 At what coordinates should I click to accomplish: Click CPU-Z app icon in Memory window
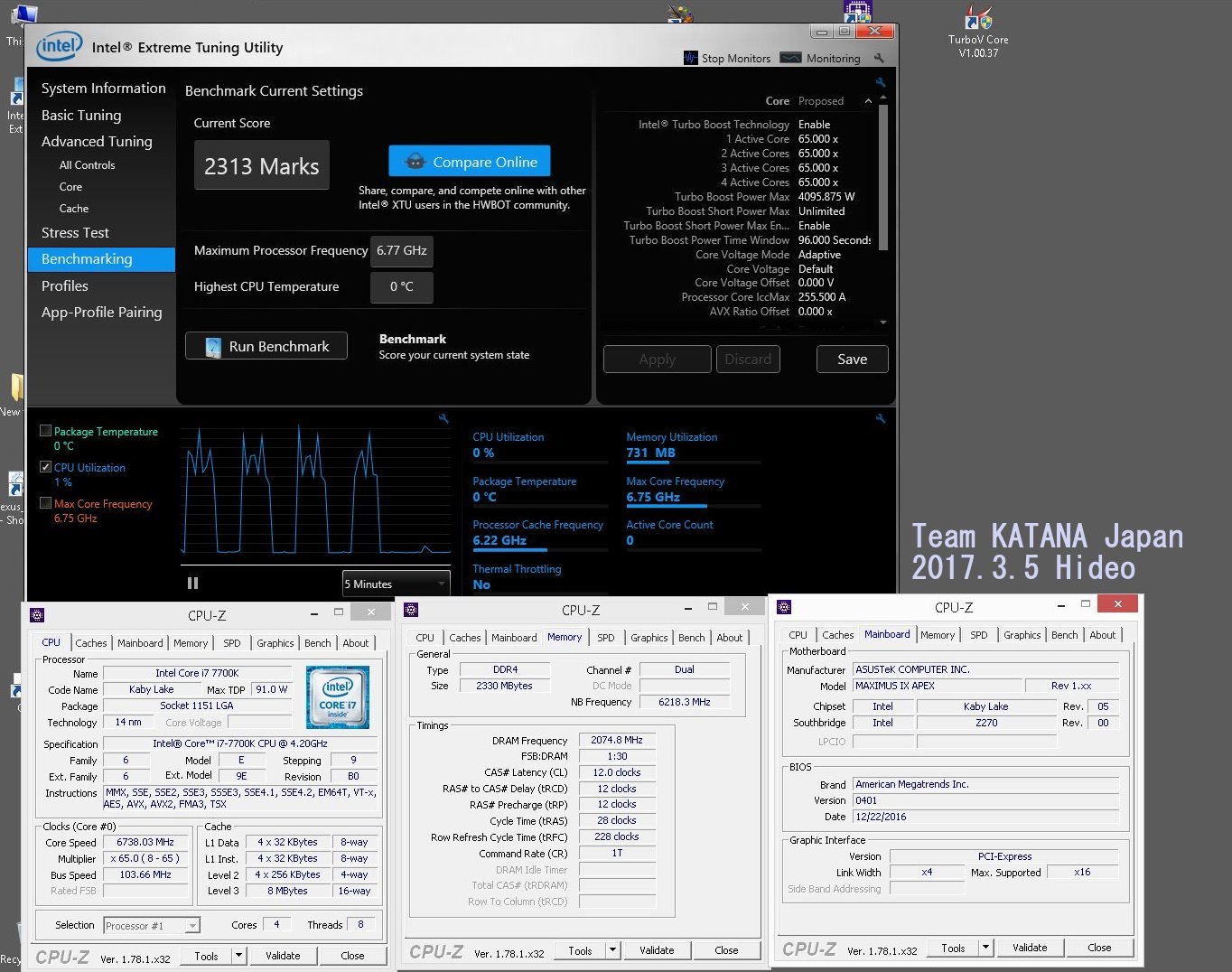click(411, 610)
